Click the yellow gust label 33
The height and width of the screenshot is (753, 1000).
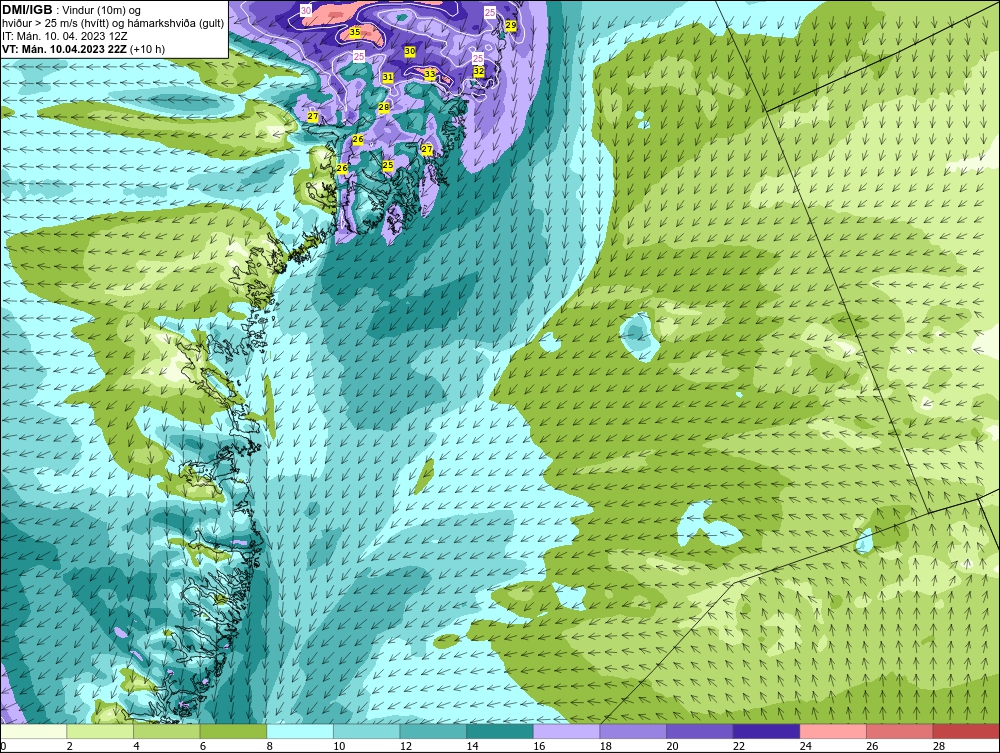430,75
